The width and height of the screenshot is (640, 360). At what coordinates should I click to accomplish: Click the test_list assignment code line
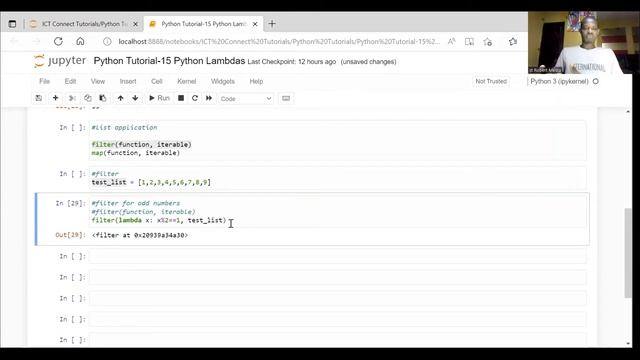pos(151,182)
